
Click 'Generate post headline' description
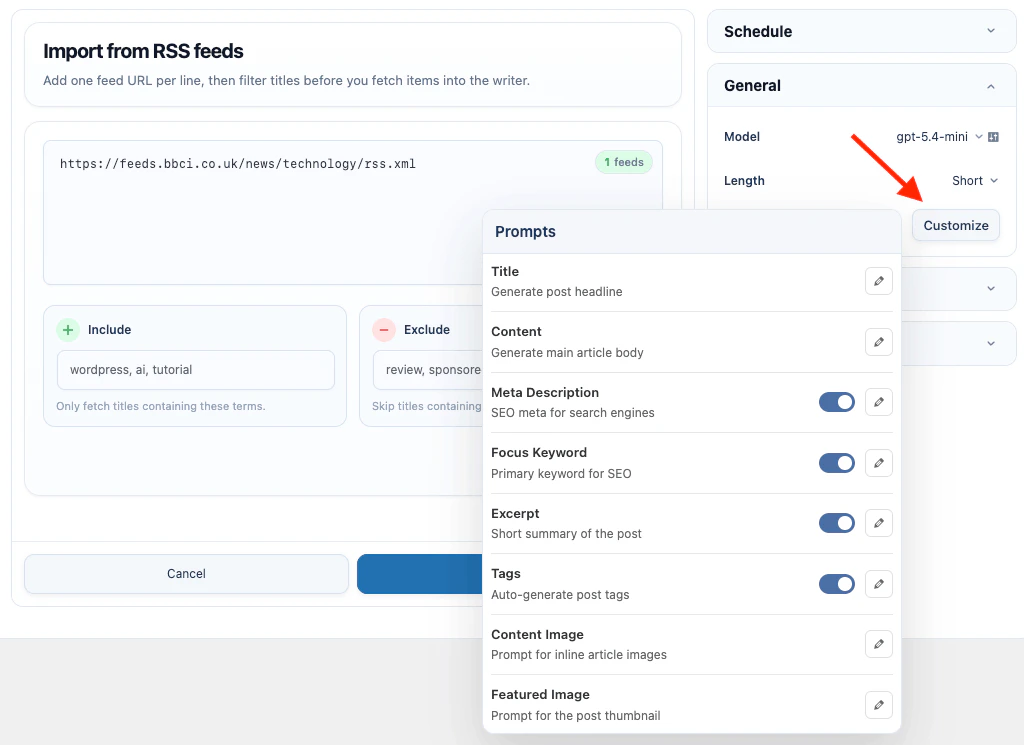point(556,292)
